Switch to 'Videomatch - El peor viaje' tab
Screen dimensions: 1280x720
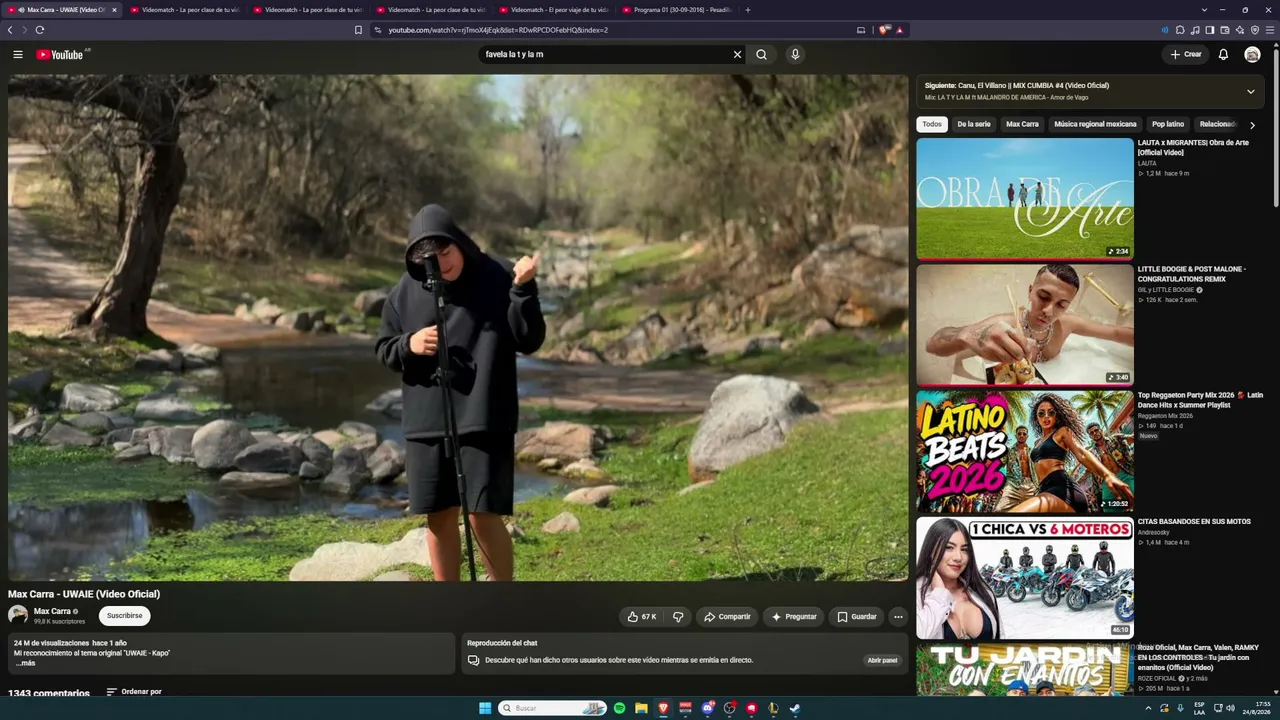coord(553,10)
